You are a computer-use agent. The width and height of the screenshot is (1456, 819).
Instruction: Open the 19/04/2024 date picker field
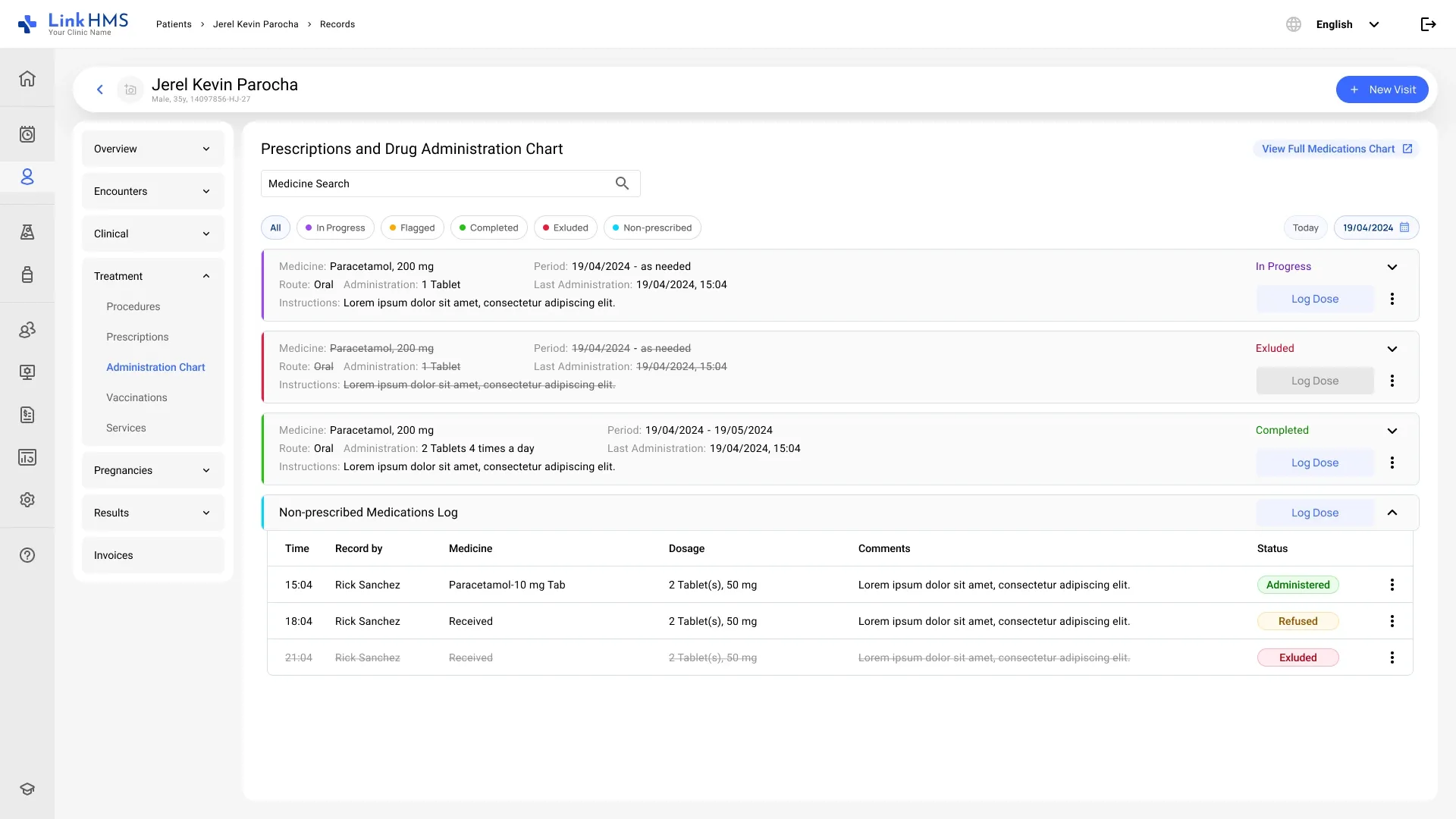pos(1376,227)
